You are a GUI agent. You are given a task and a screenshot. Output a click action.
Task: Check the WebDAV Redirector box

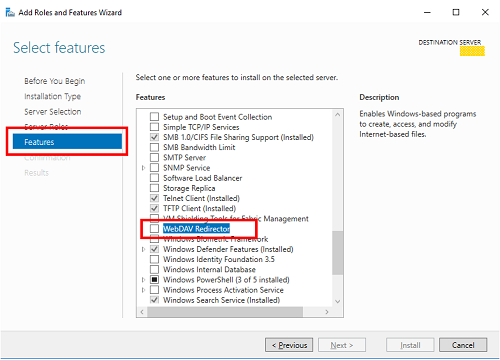tap(154, 229)
